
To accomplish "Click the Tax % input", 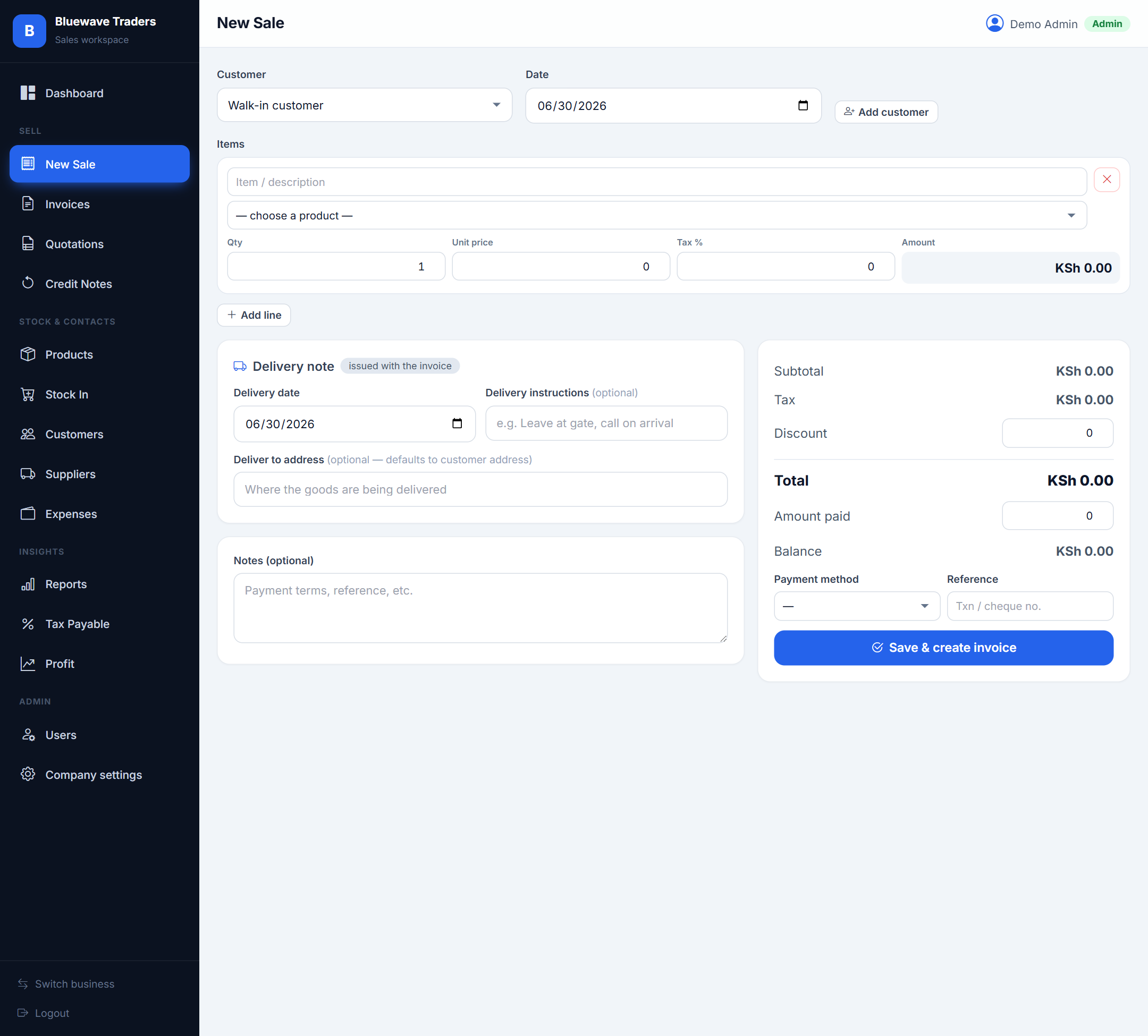I will tap(786, 266).
